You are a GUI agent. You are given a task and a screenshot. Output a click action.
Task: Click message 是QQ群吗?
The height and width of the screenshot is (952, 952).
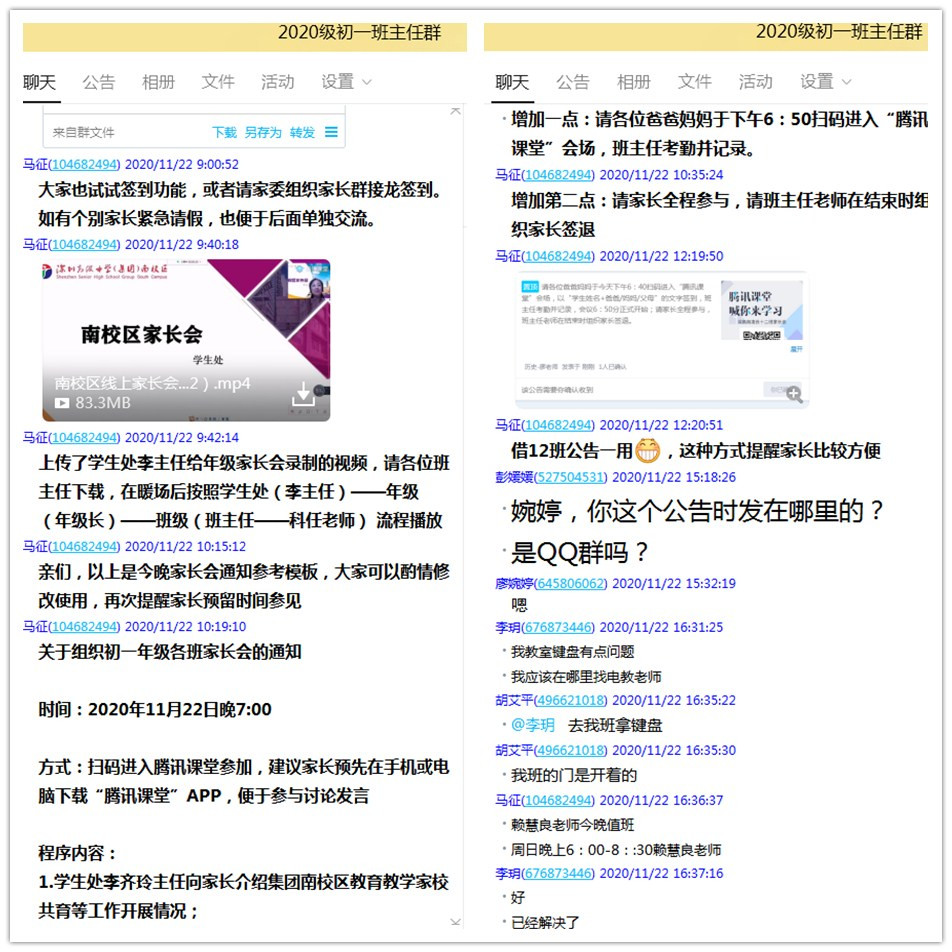579,552
